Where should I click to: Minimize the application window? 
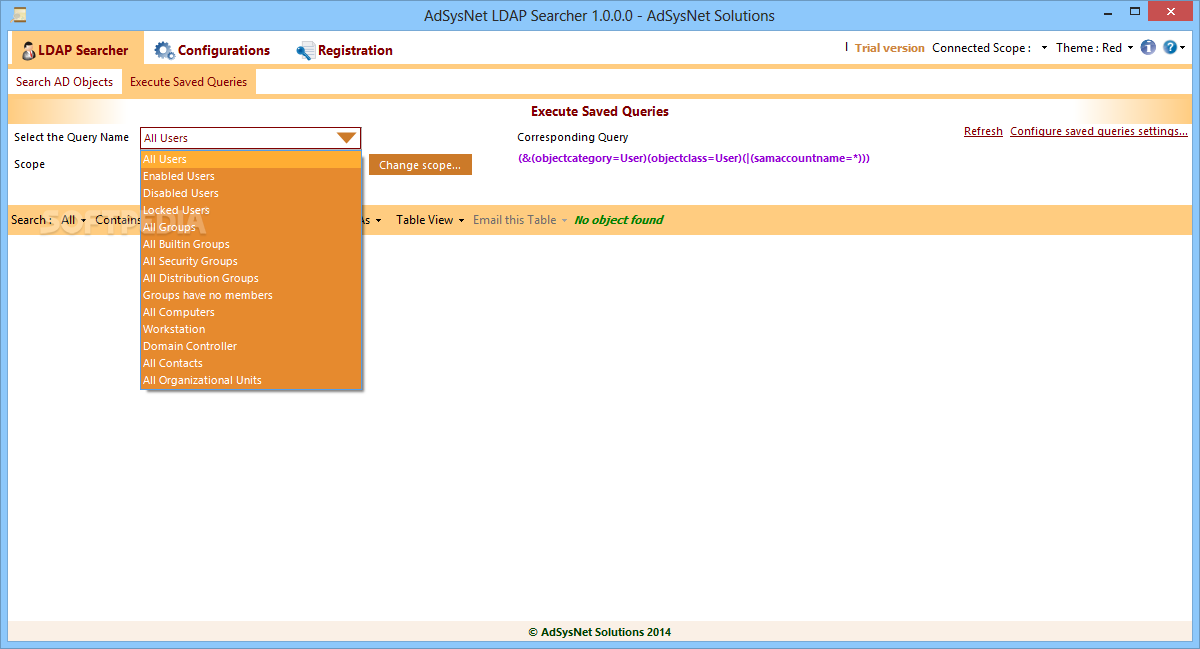click(1107, 14)
